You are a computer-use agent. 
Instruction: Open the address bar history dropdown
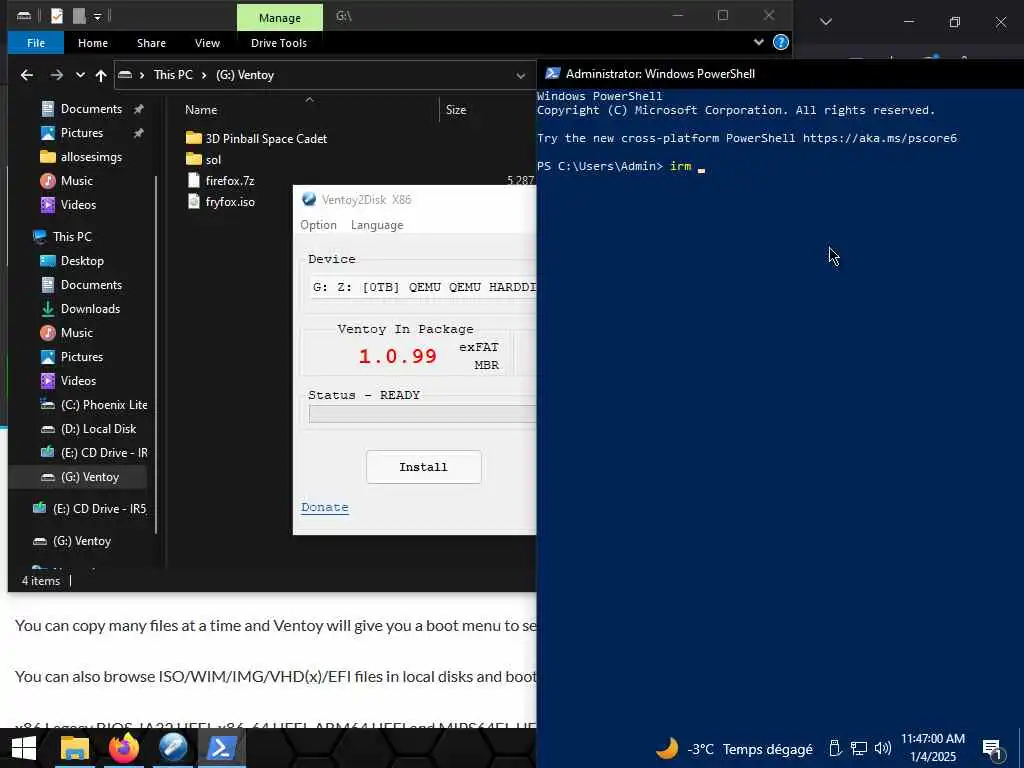click(x=520, y=76)
